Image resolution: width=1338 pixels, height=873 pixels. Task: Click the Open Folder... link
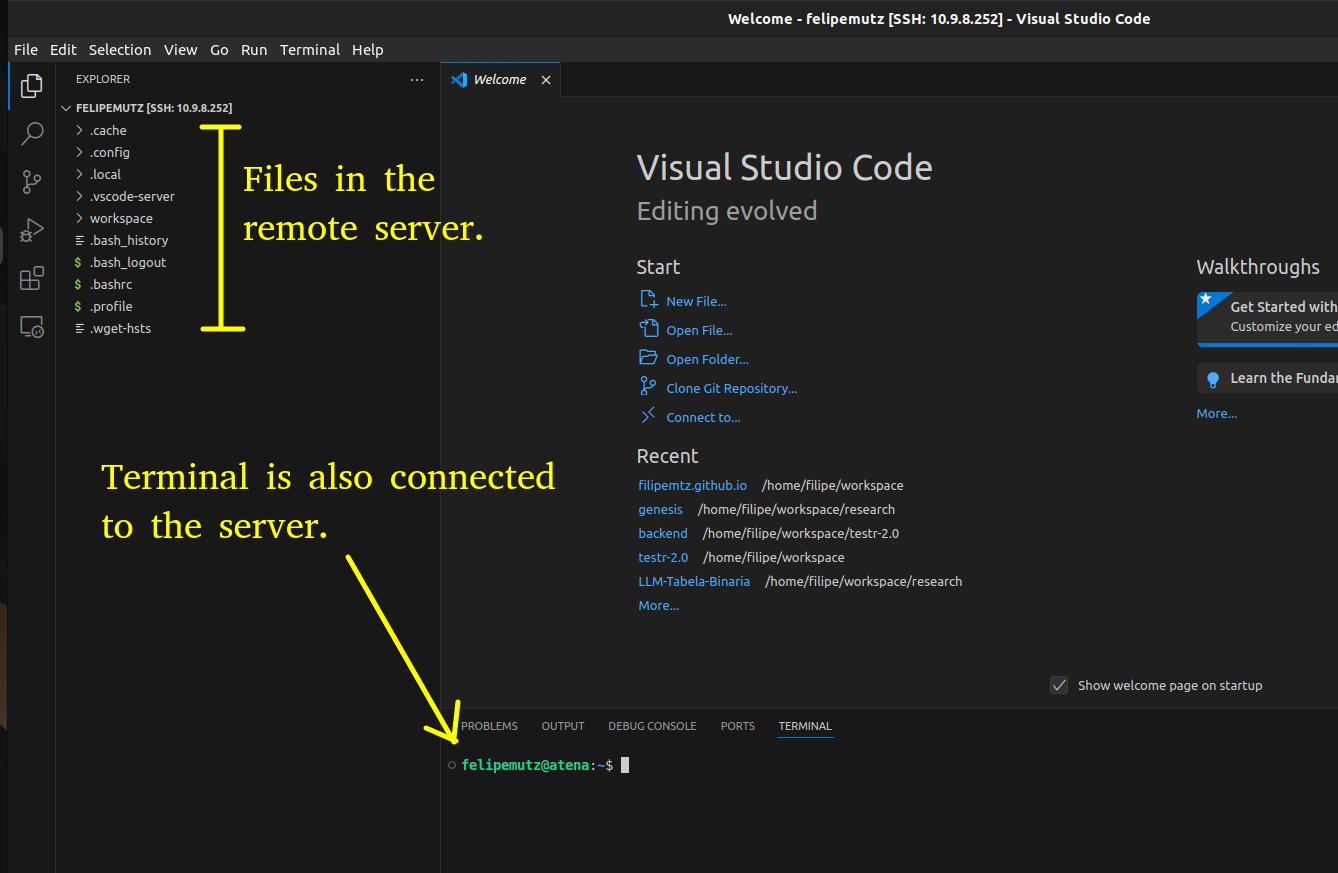point(707,359)
